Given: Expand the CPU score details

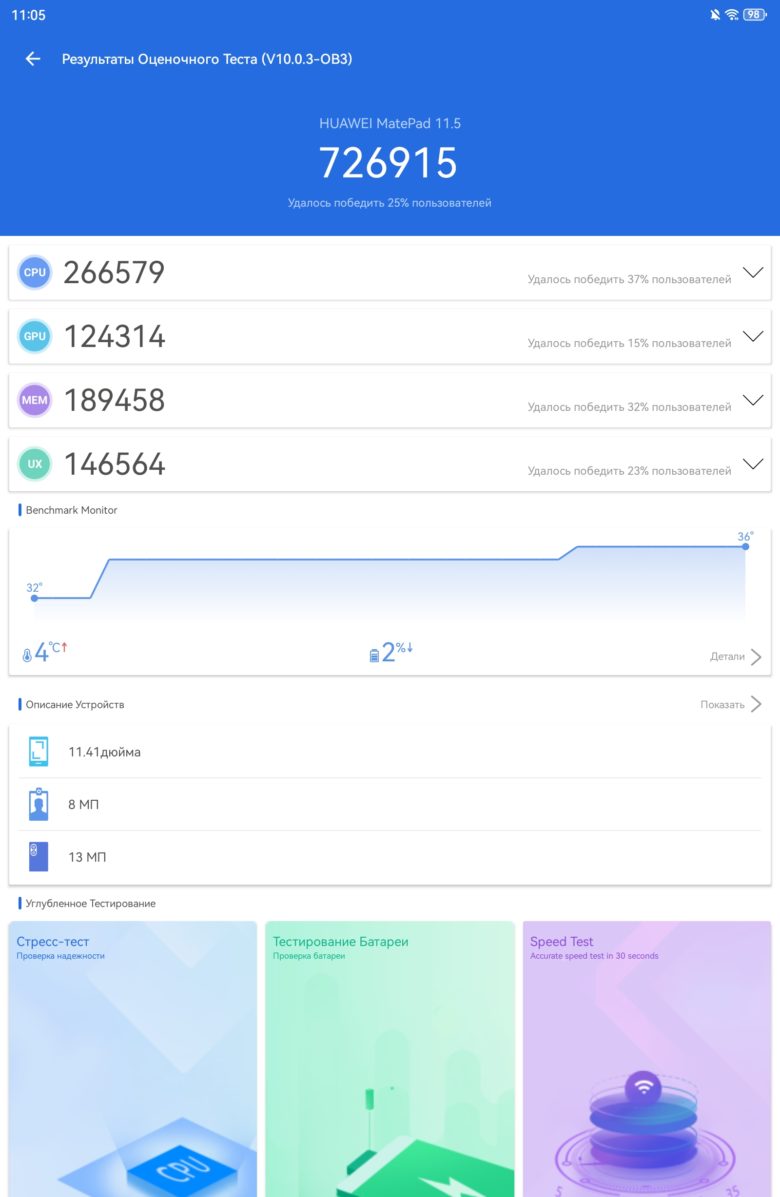Looking at the screenshot, I should pos(753,273).
